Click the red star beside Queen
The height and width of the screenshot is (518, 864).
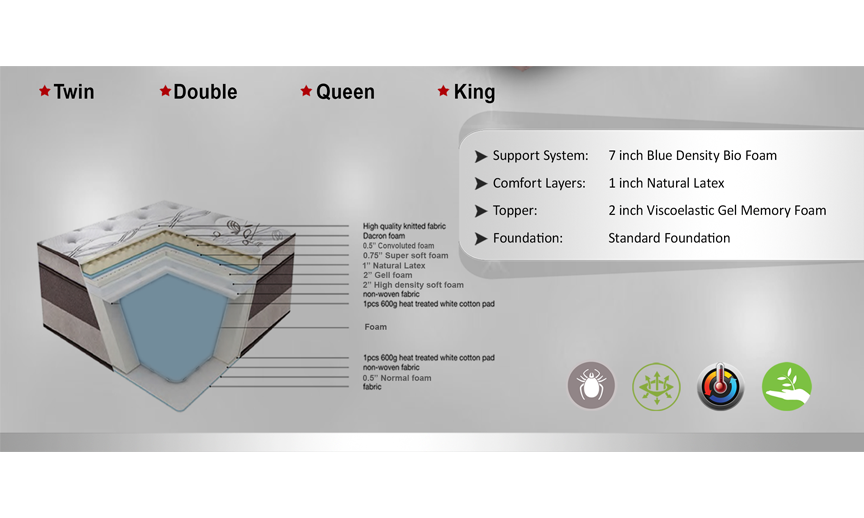(x=306, y=91)
